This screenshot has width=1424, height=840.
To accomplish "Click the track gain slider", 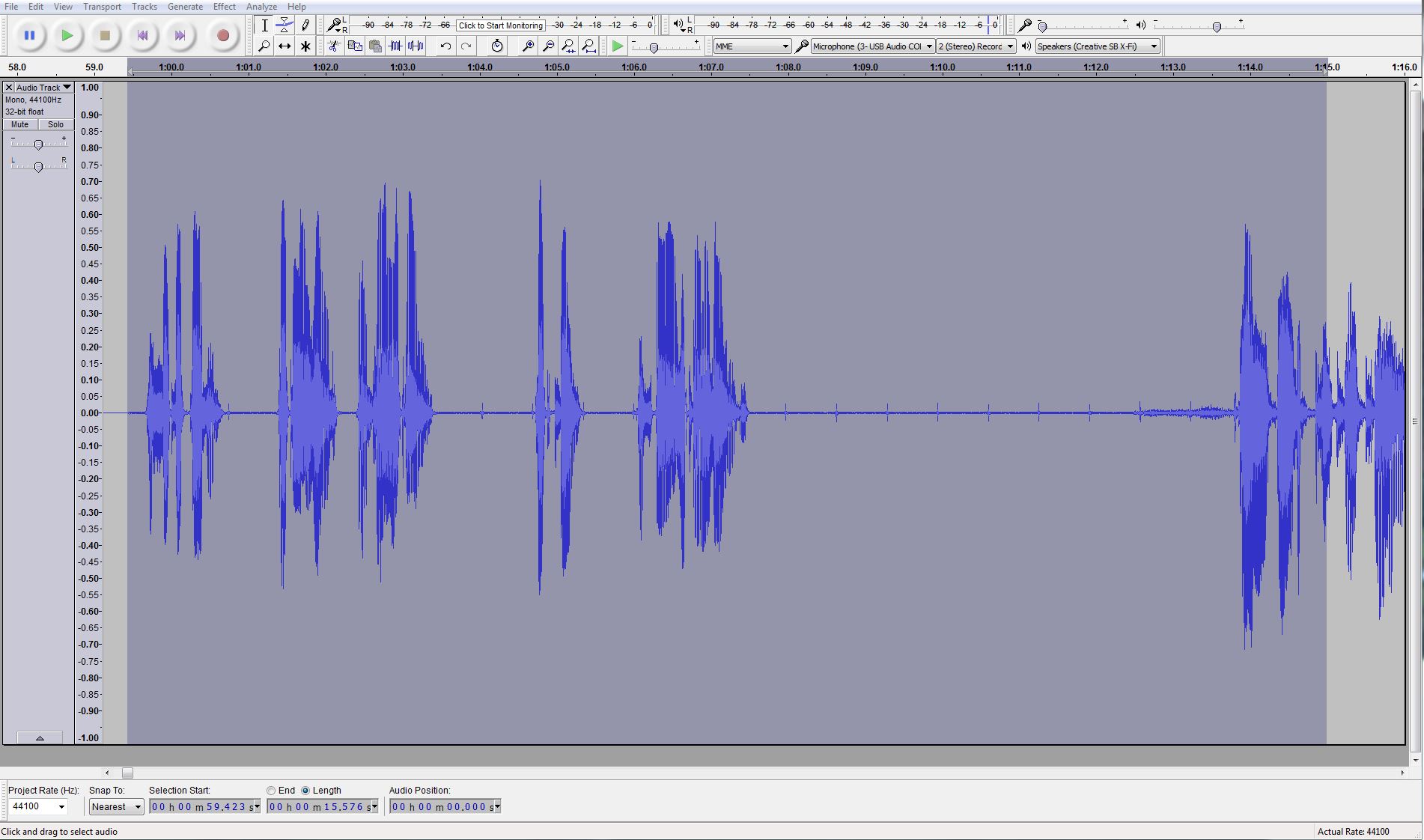I will 38,144.
